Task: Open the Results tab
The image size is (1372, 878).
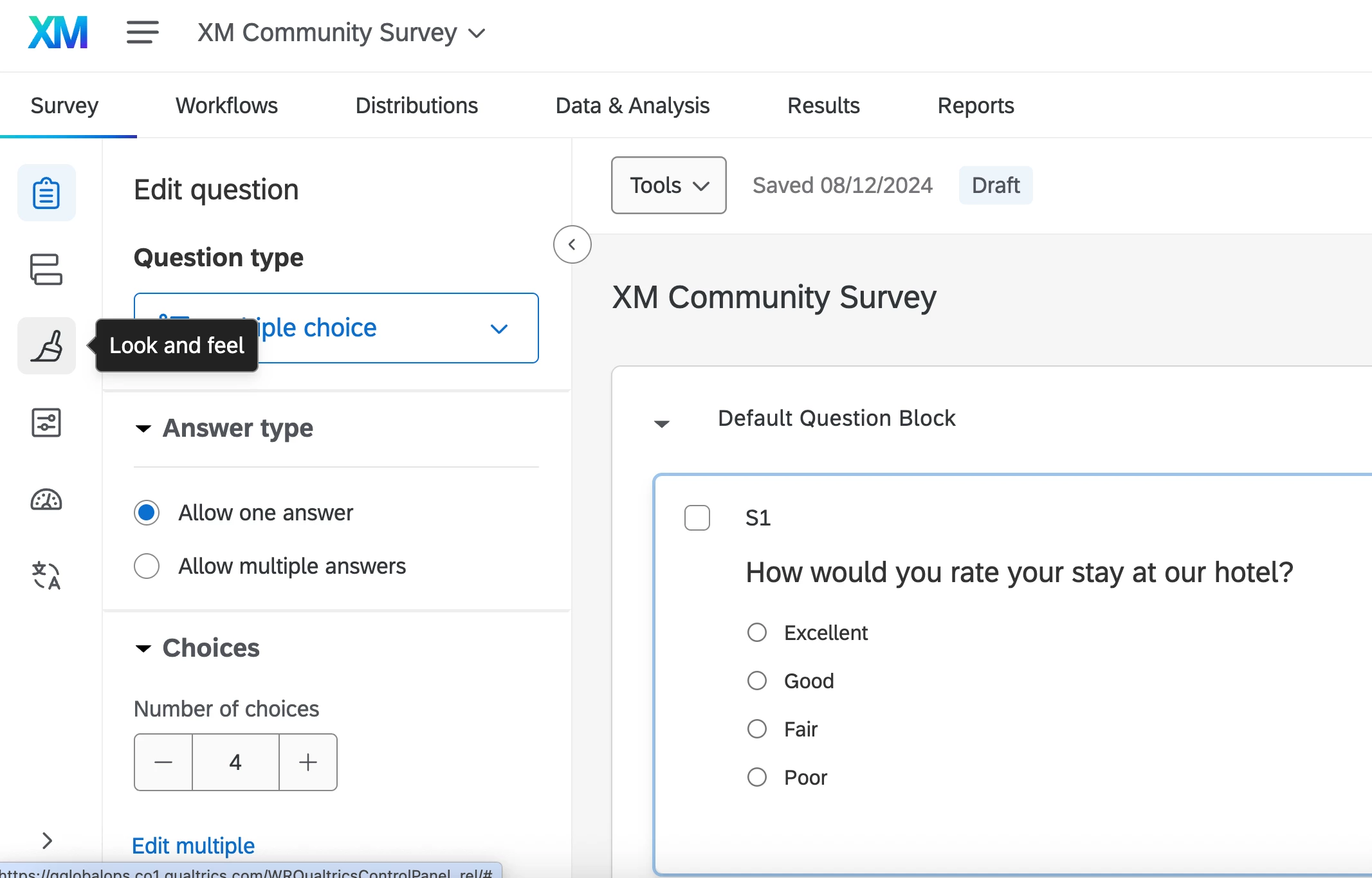Action: [x=823, y=105]
